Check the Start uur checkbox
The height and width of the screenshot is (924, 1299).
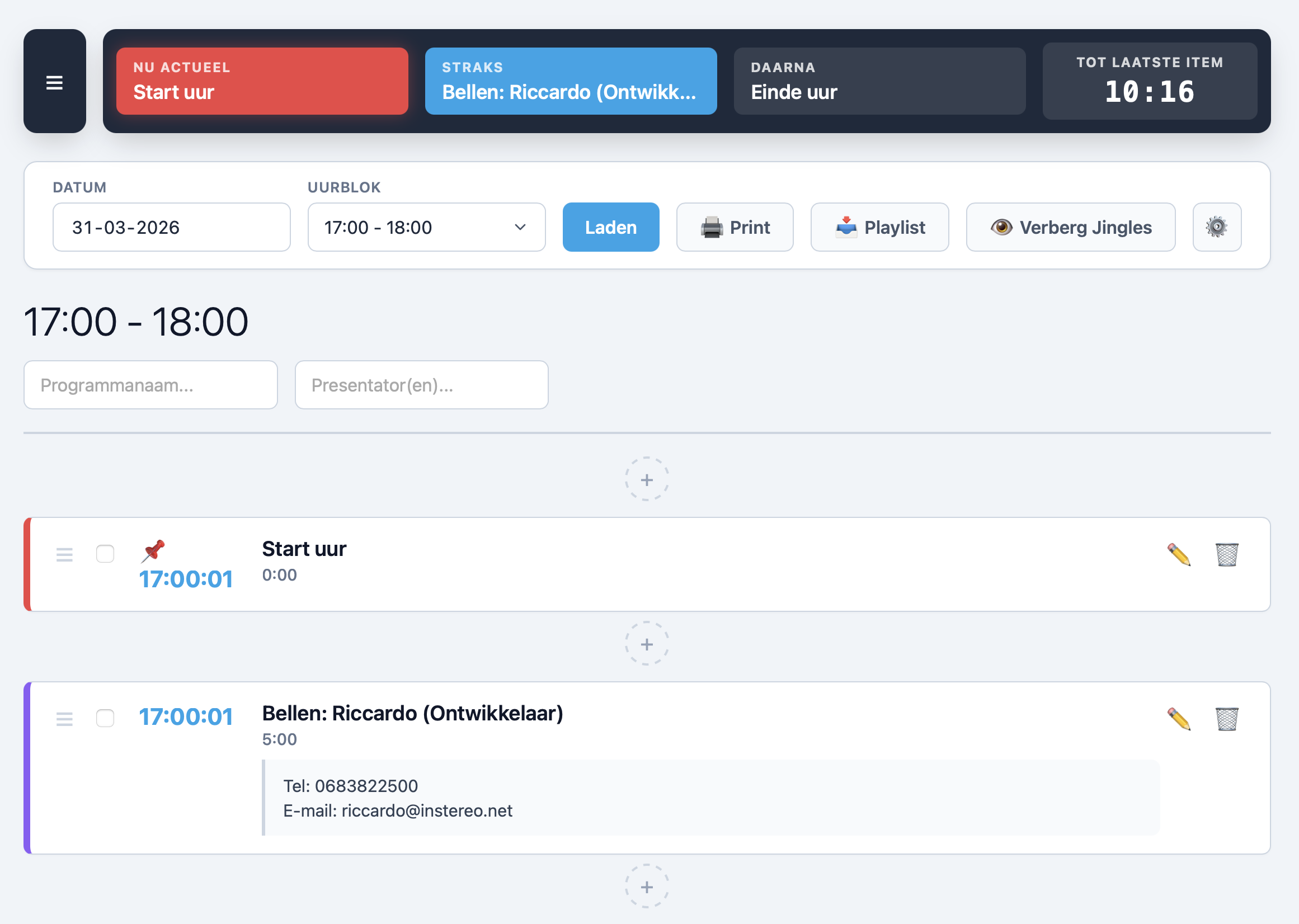(x=105, y=554)
